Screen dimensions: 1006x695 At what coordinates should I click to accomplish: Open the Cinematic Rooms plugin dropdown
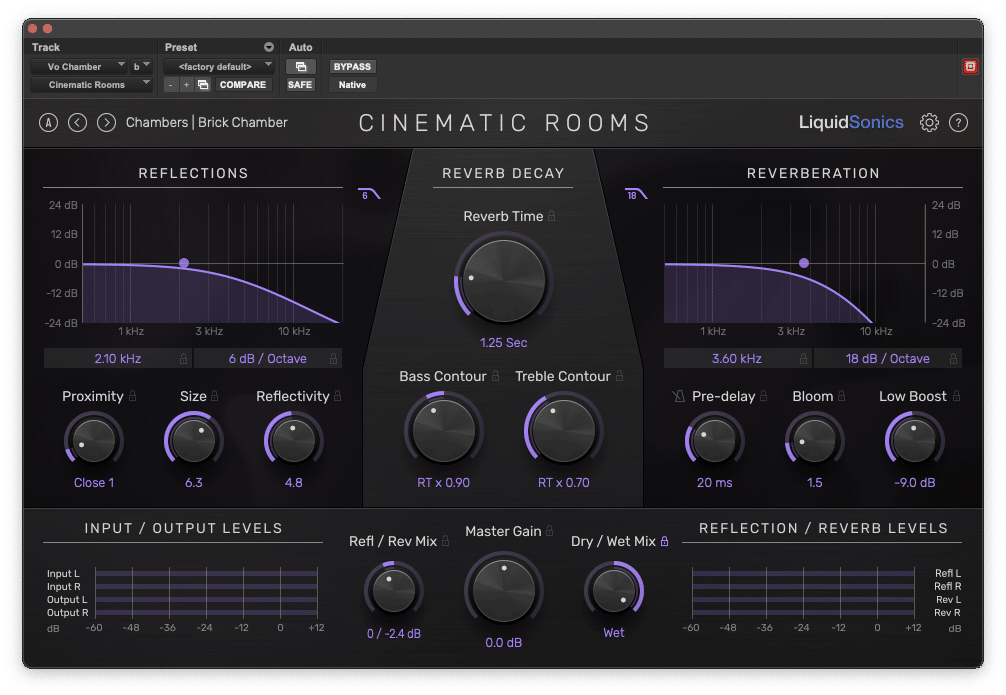[x=91, y=85]
